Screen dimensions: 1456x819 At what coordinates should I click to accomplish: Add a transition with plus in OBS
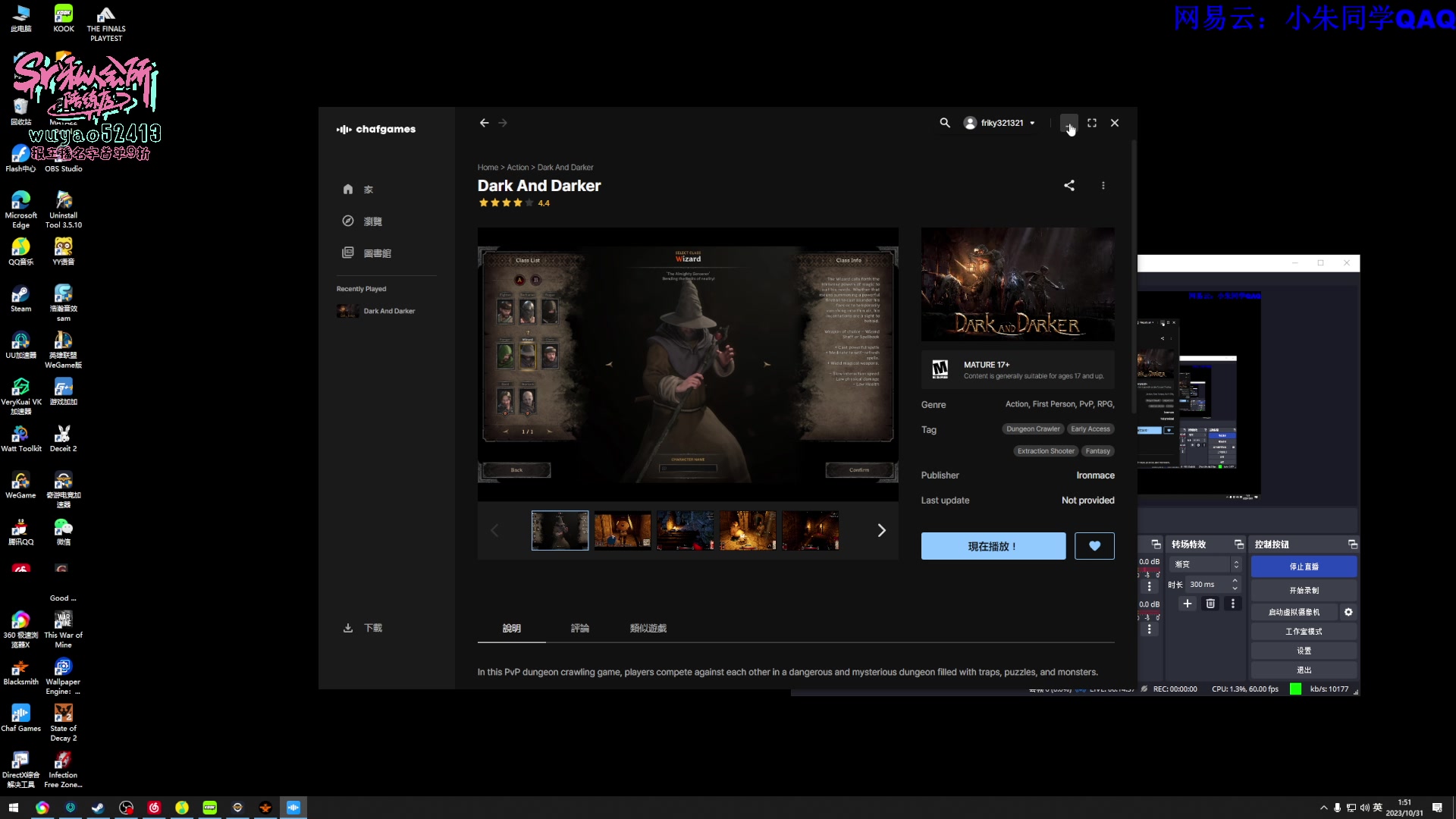click(1188, 604)
